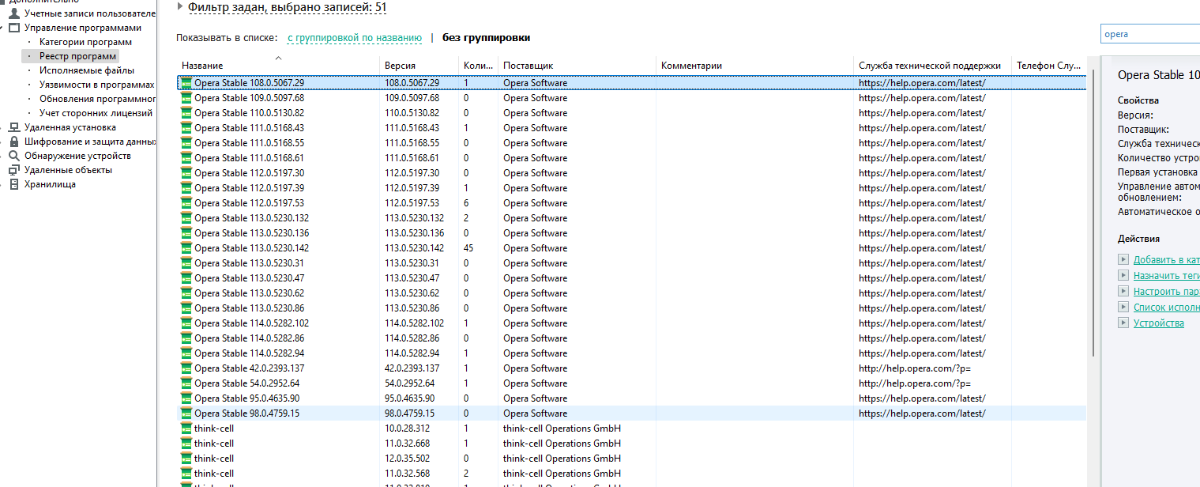Expand the 'Фильтр задан' filter triangle

[180, 7]
